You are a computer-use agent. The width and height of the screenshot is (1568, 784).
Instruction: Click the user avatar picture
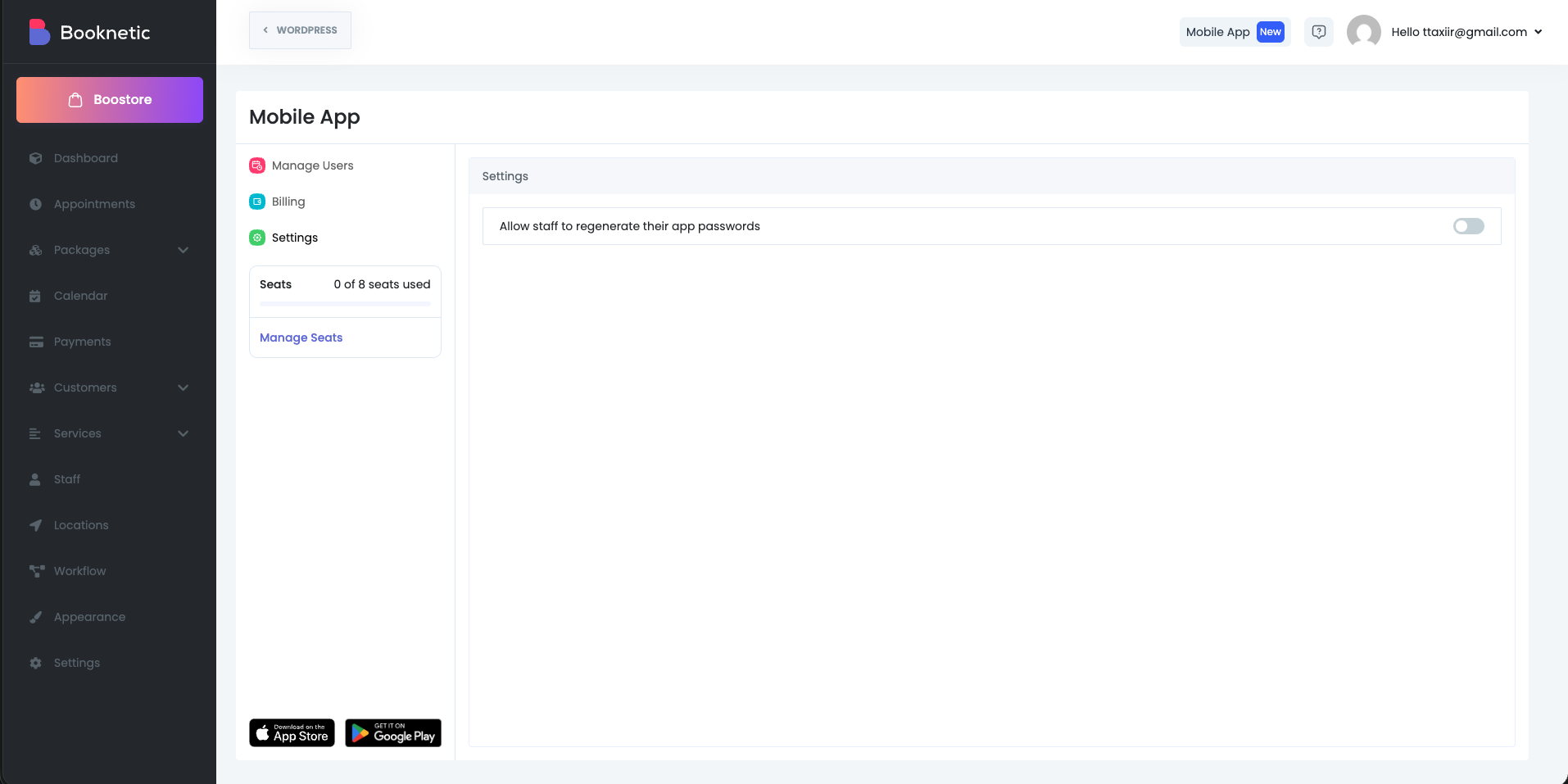pyautogui.click(x=1363, y=32)
